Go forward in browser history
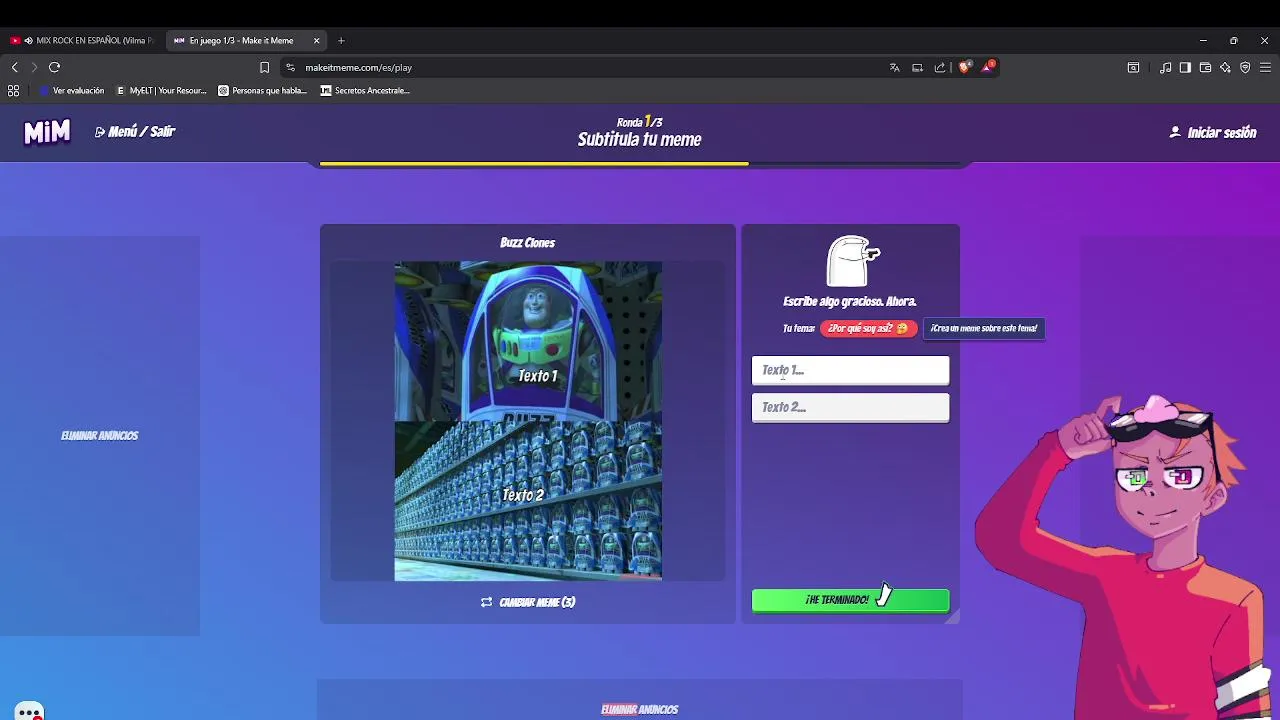 [34, 67]
